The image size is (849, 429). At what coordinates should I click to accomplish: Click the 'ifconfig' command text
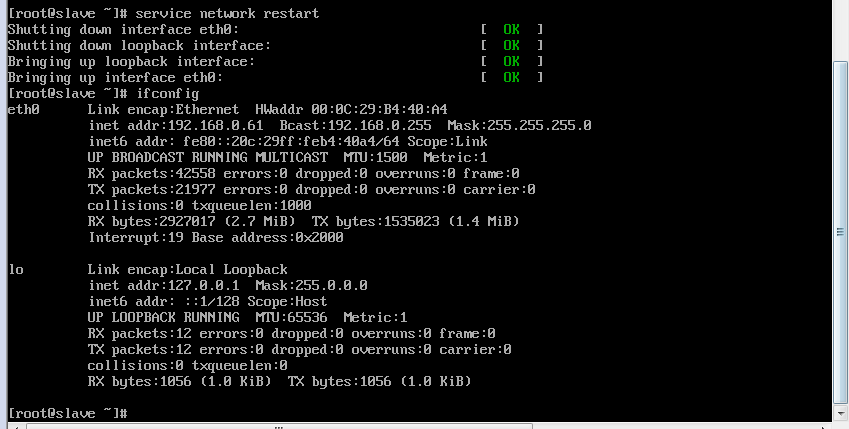(168, 94)
